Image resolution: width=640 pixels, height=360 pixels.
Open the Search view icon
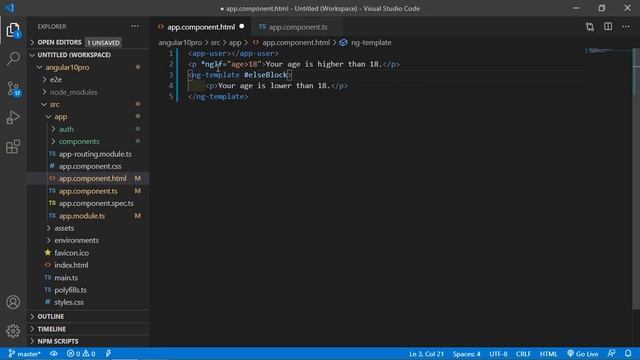click(13, 58)
